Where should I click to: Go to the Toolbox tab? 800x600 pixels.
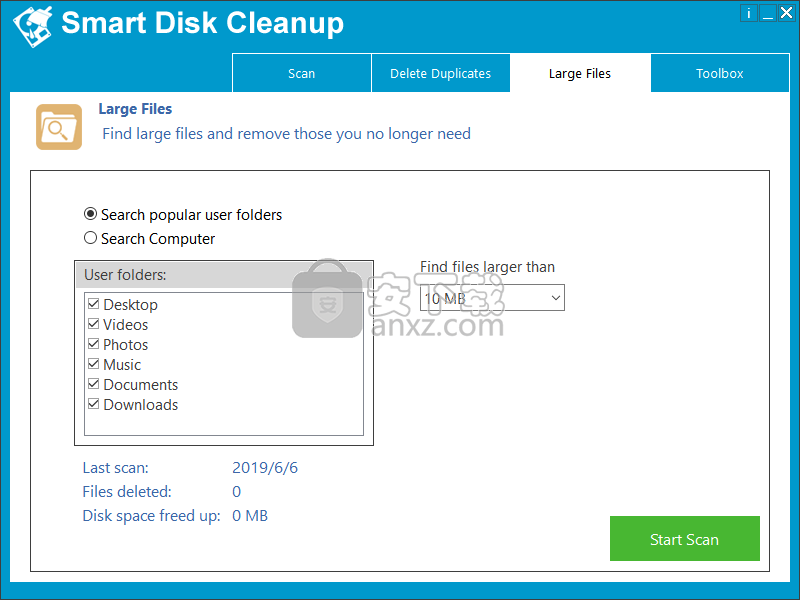coord(719,73)
